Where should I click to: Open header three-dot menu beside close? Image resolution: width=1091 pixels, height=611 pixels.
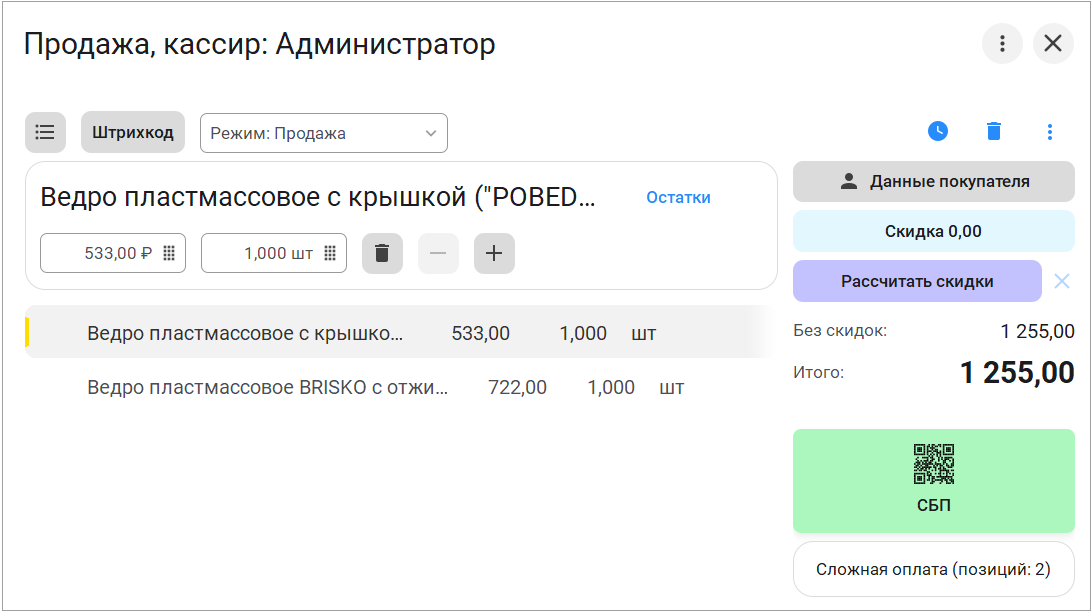(1002, 44)
